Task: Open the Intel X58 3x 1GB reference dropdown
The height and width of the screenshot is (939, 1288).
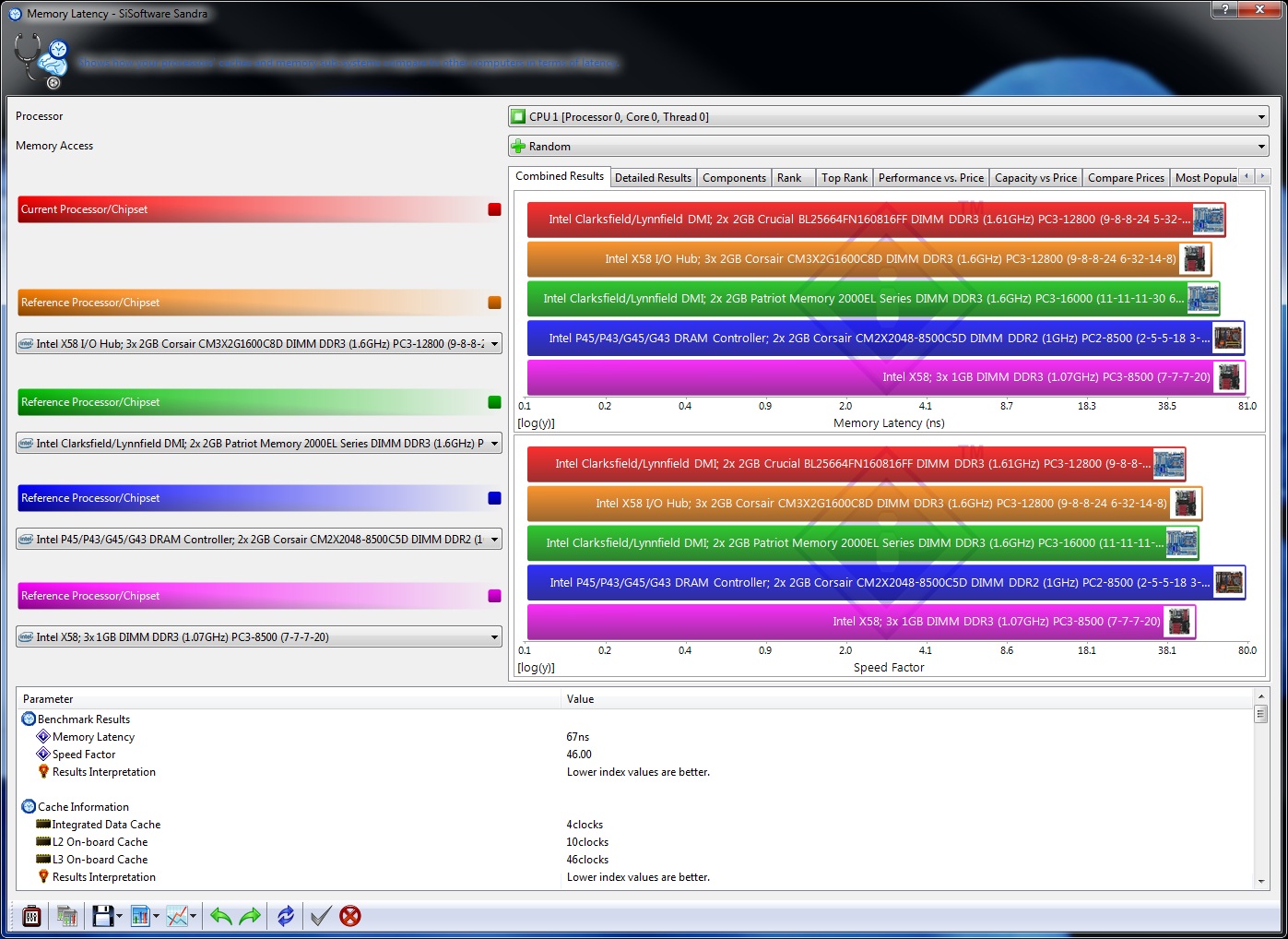Action: 259,637
